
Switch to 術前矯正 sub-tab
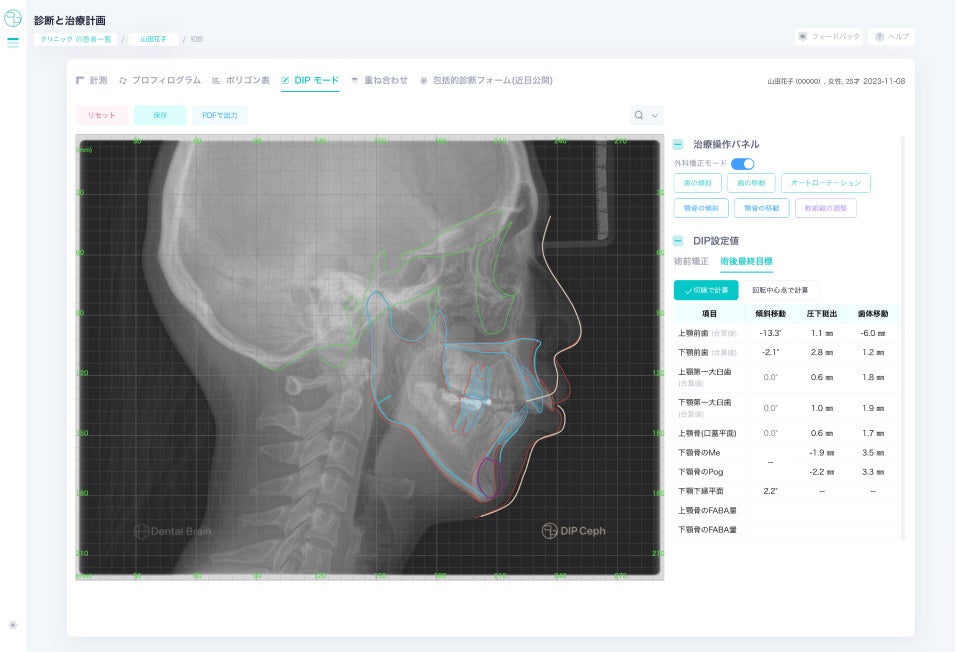(x=691, y=261)
